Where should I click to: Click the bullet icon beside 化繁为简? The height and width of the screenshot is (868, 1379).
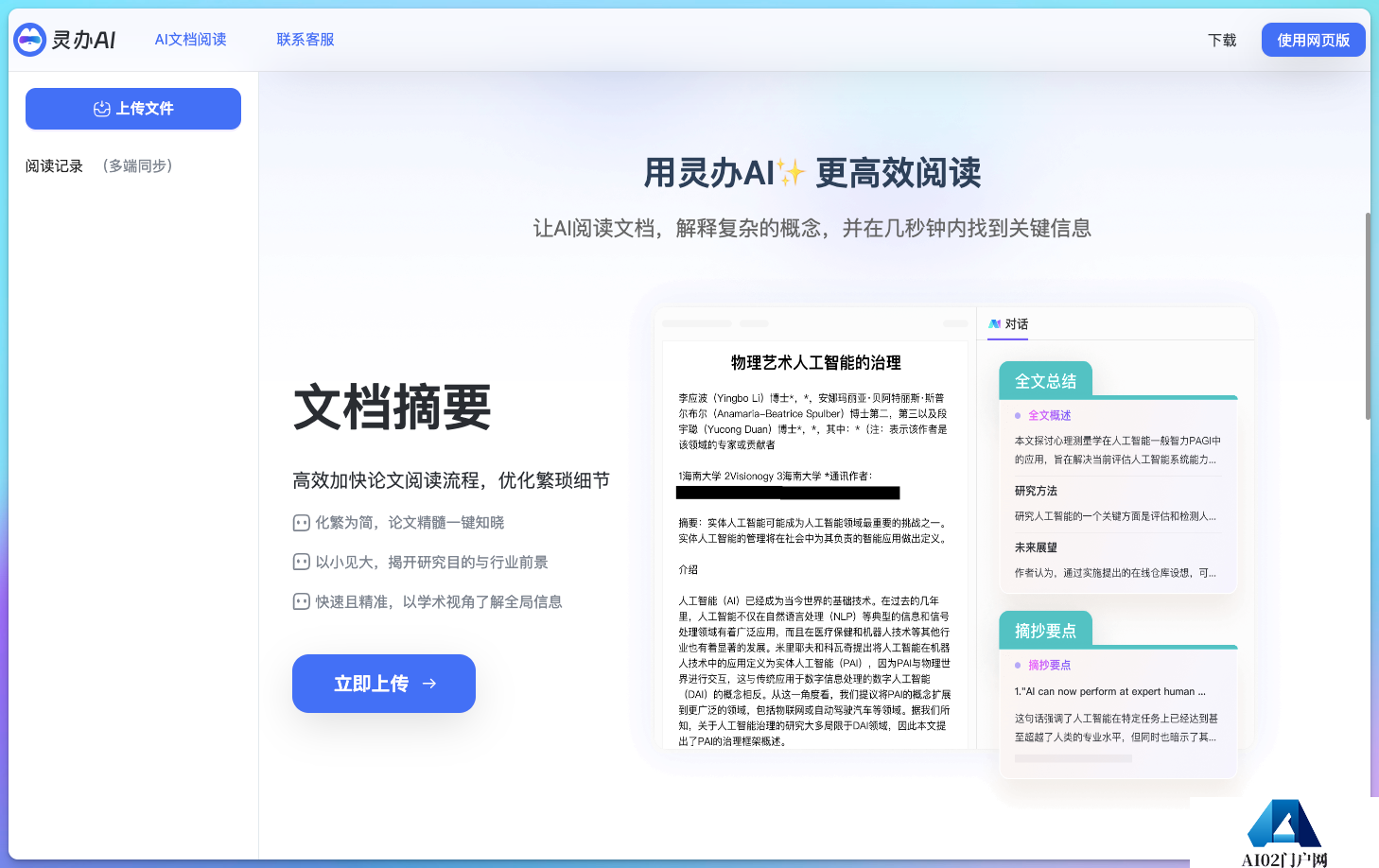pyautogui.click(x=301, y=523)
